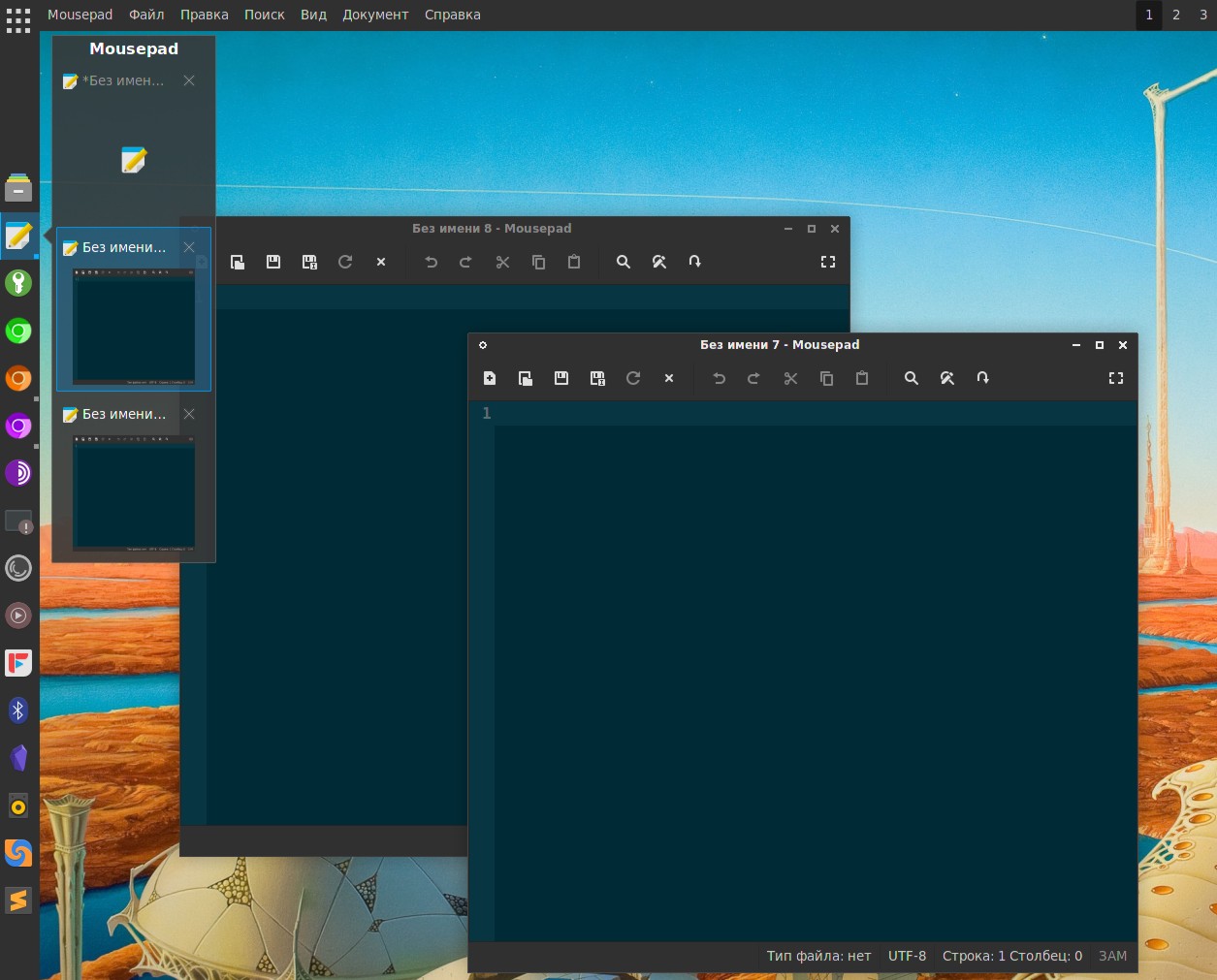Open Find in window 8 toolbar

(624, 262)
